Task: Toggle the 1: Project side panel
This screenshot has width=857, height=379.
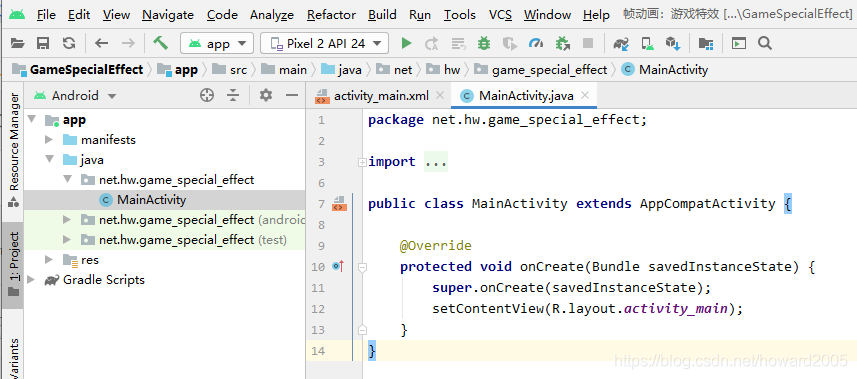Action: [x=13, y=265]
